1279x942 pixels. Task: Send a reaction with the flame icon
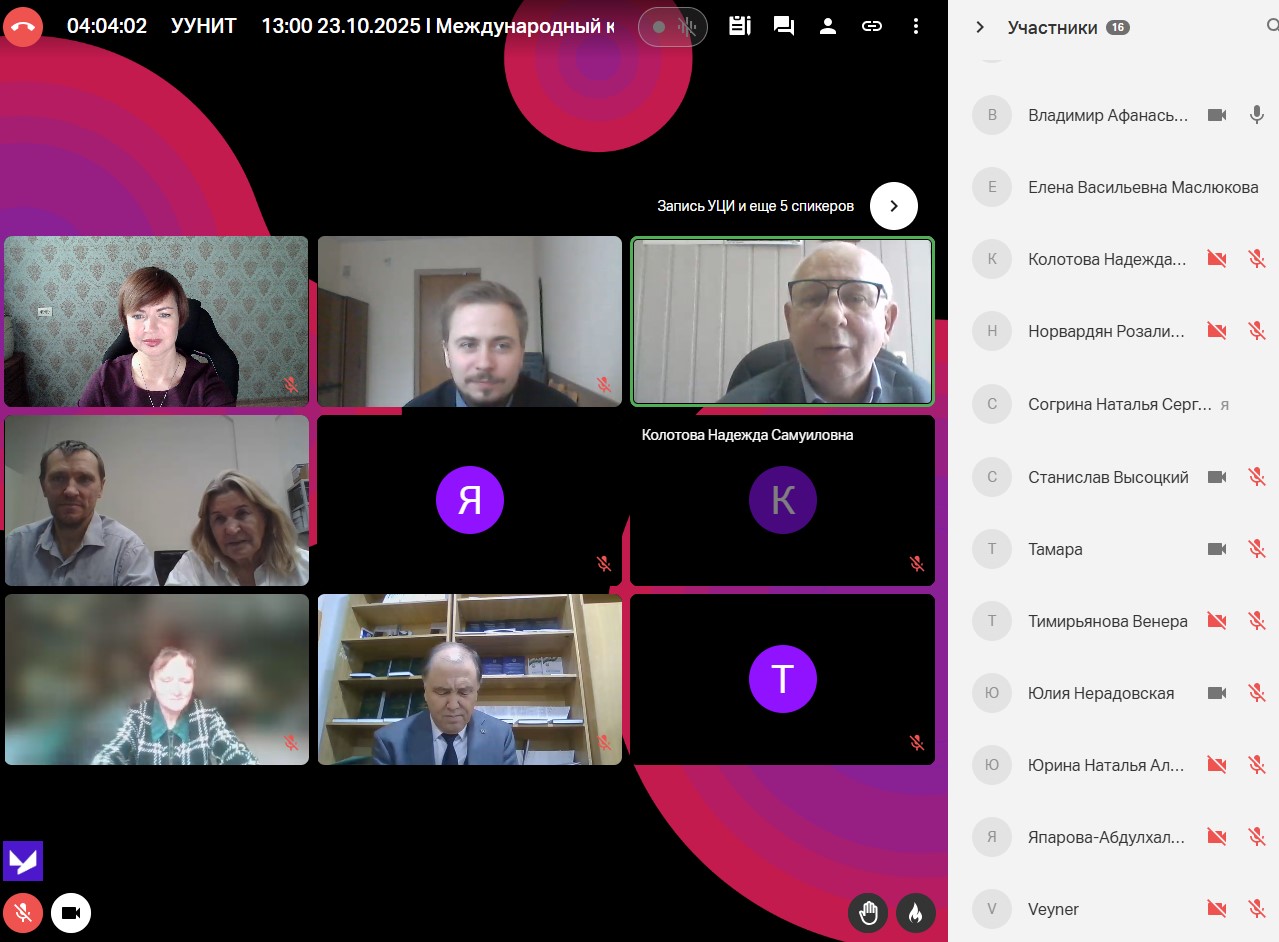point(915,912)
